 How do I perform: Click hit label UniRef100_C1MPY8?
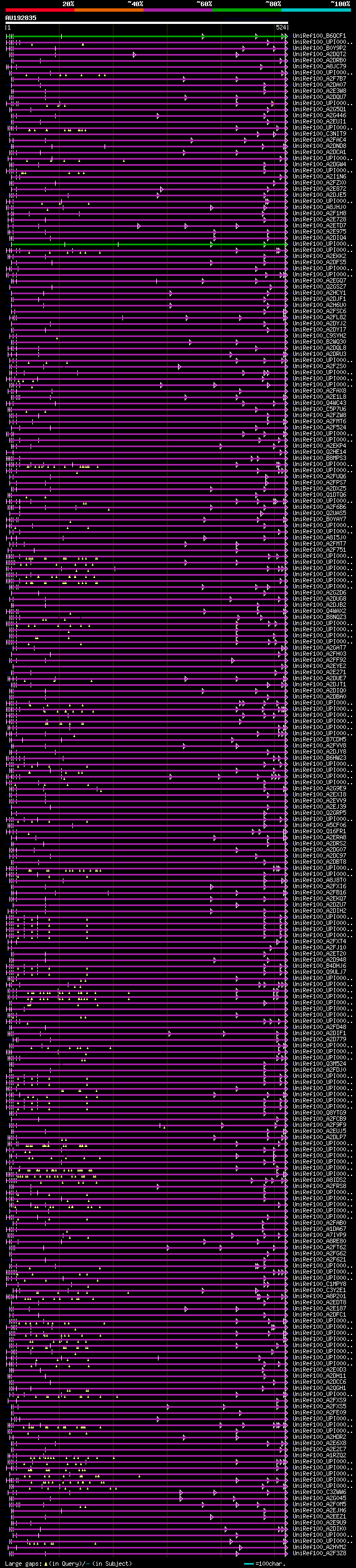319,1284
